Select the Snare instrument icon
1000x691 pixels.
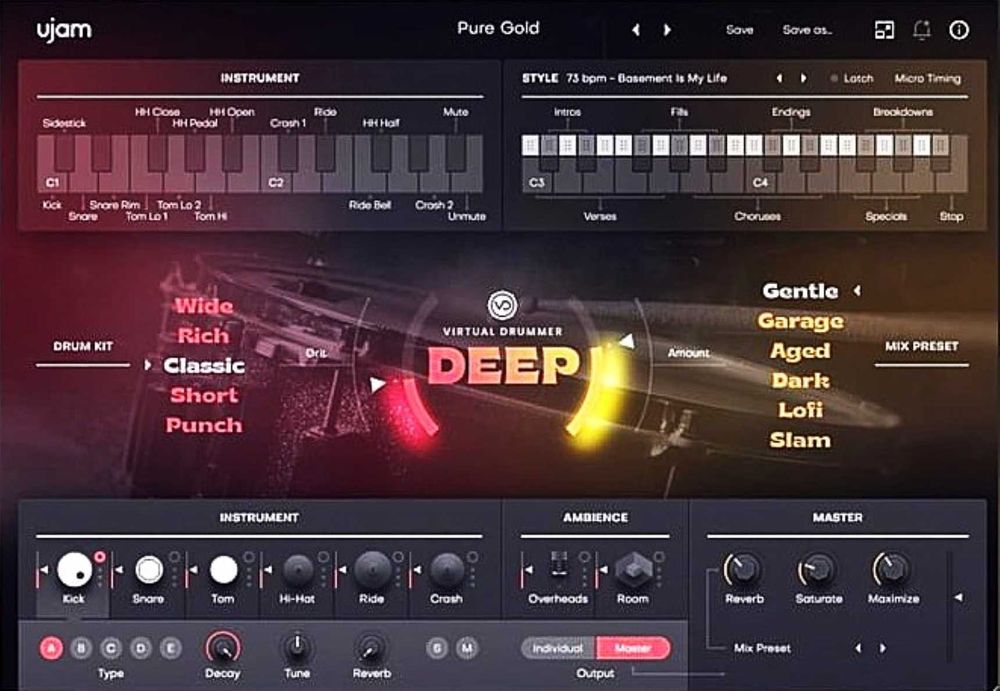pyautogui.click(x=149, y=569)
